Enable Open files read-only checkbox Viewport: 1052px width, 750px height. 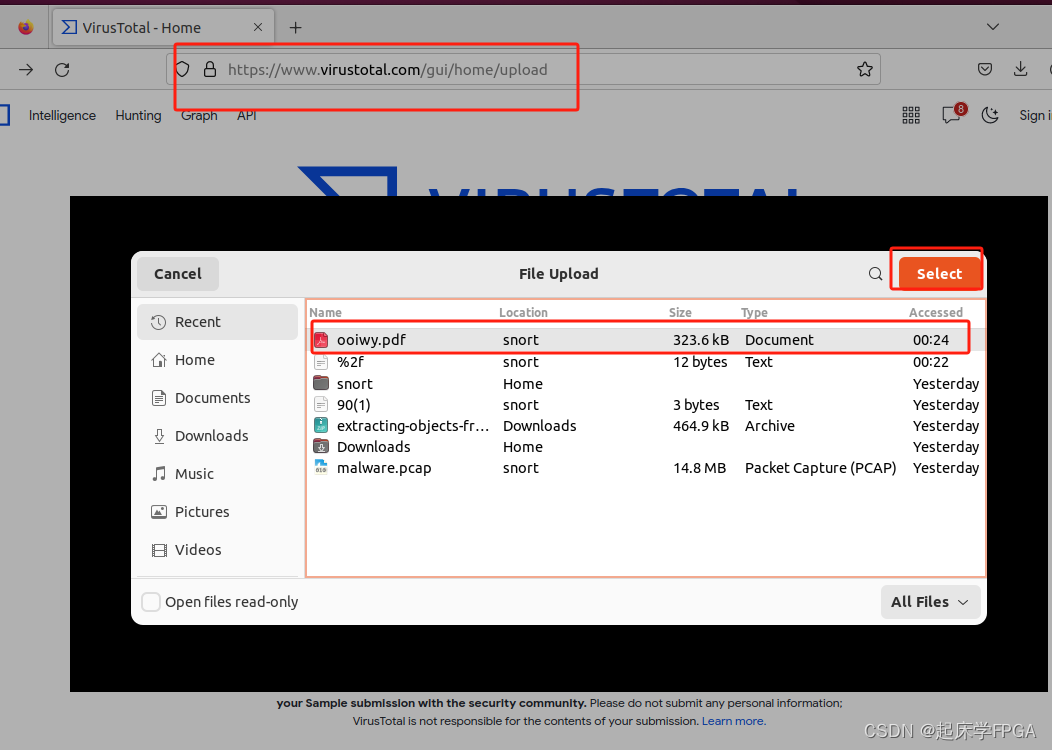point(151,602)
